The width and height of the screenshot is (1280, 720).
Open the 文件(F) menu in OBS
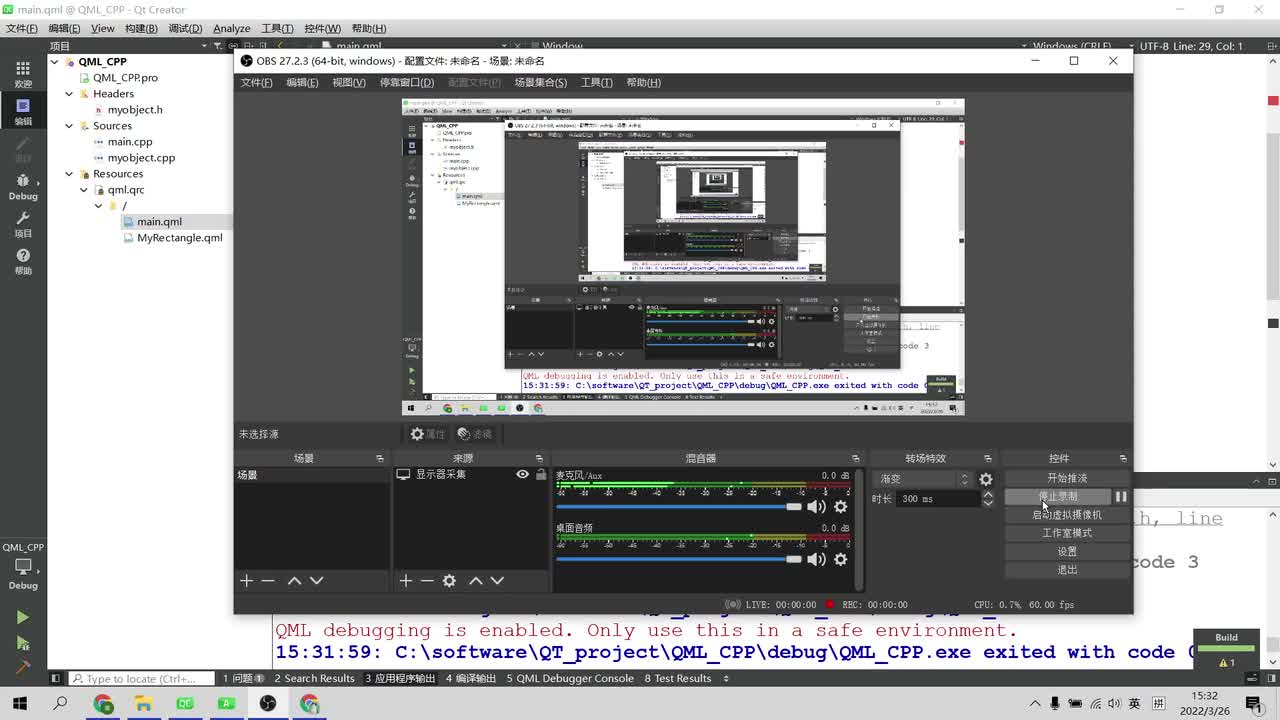[x=256, y=82]
